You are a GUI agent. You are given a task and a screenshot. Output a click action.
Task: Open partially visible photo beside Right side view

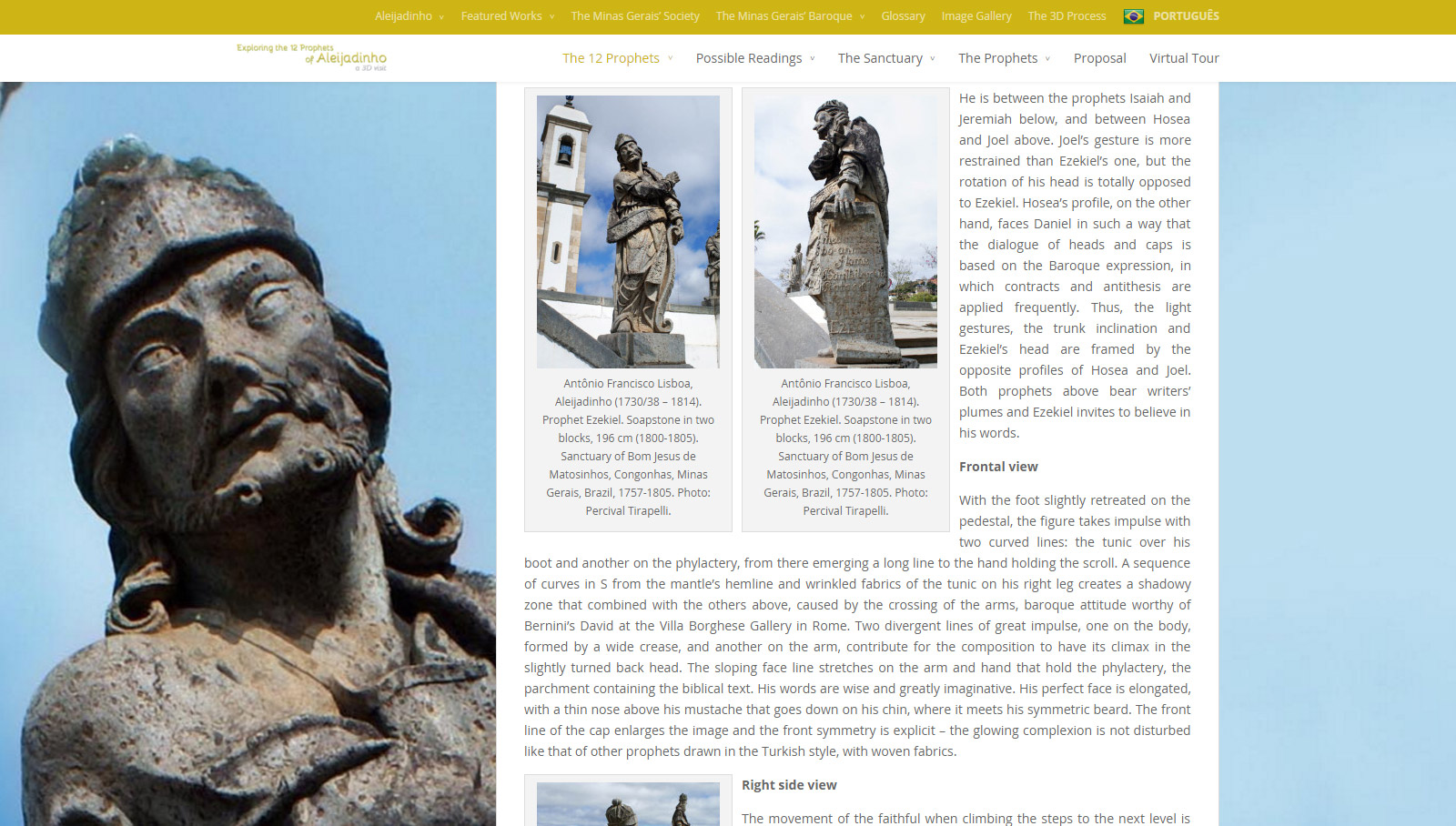point(628,804)
